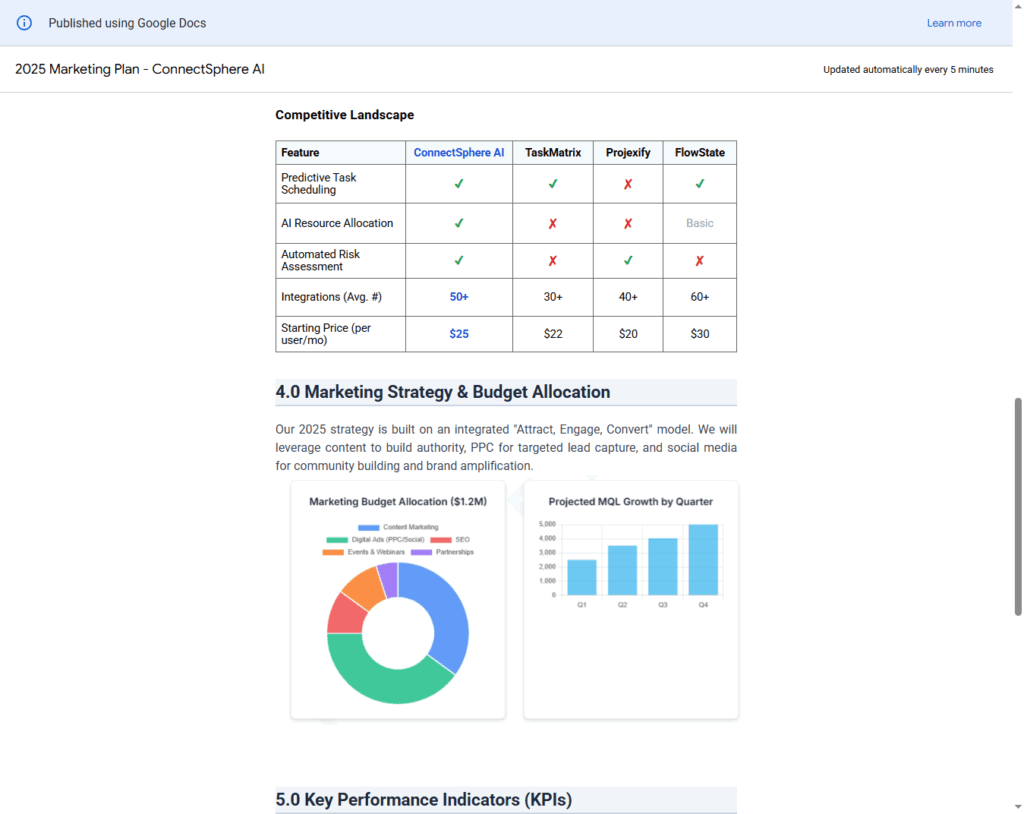Click the info icon in the published banner
The height and width of the screenshot is (814, 1024).
24,23
